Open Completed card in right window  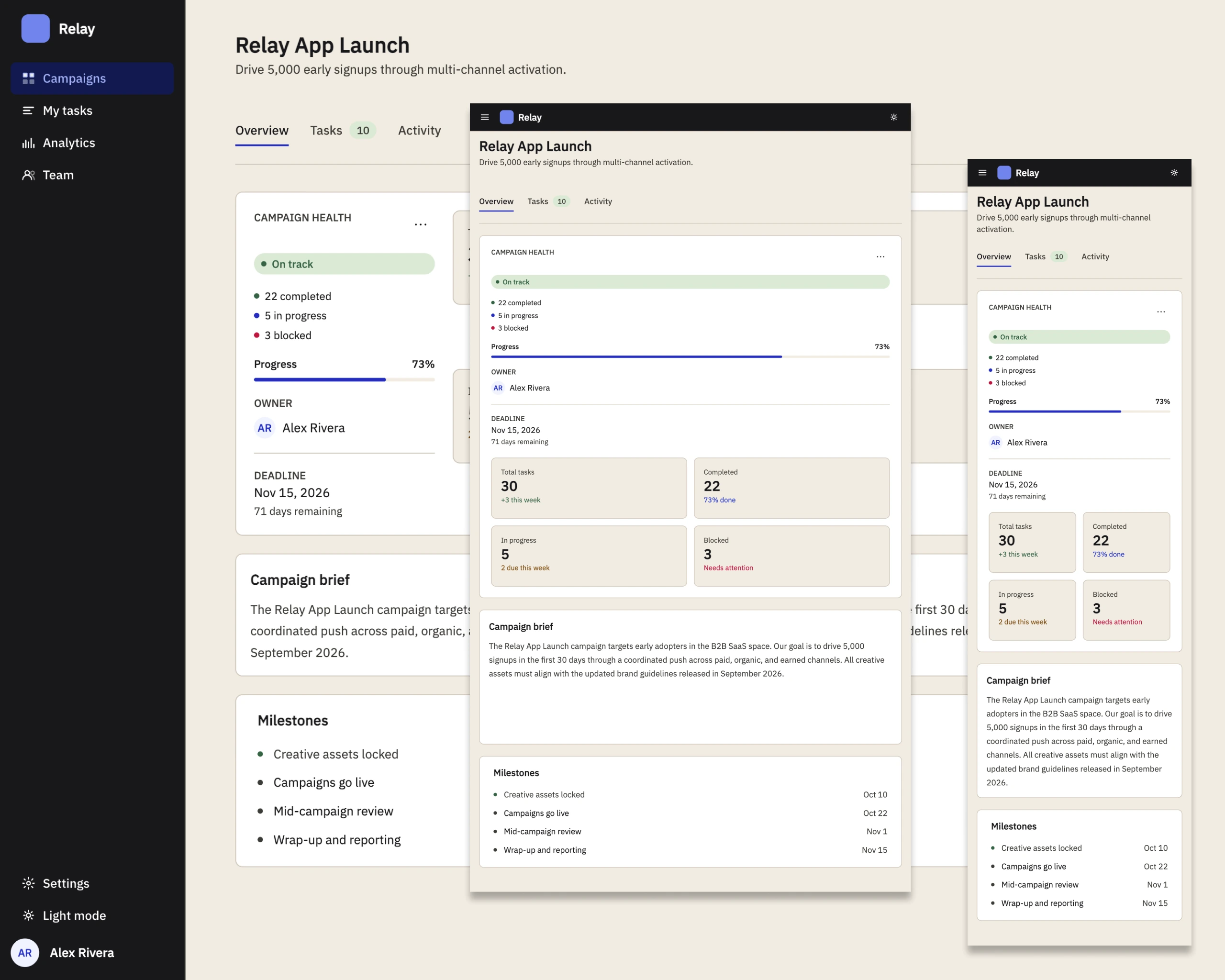click(1126, 543)
